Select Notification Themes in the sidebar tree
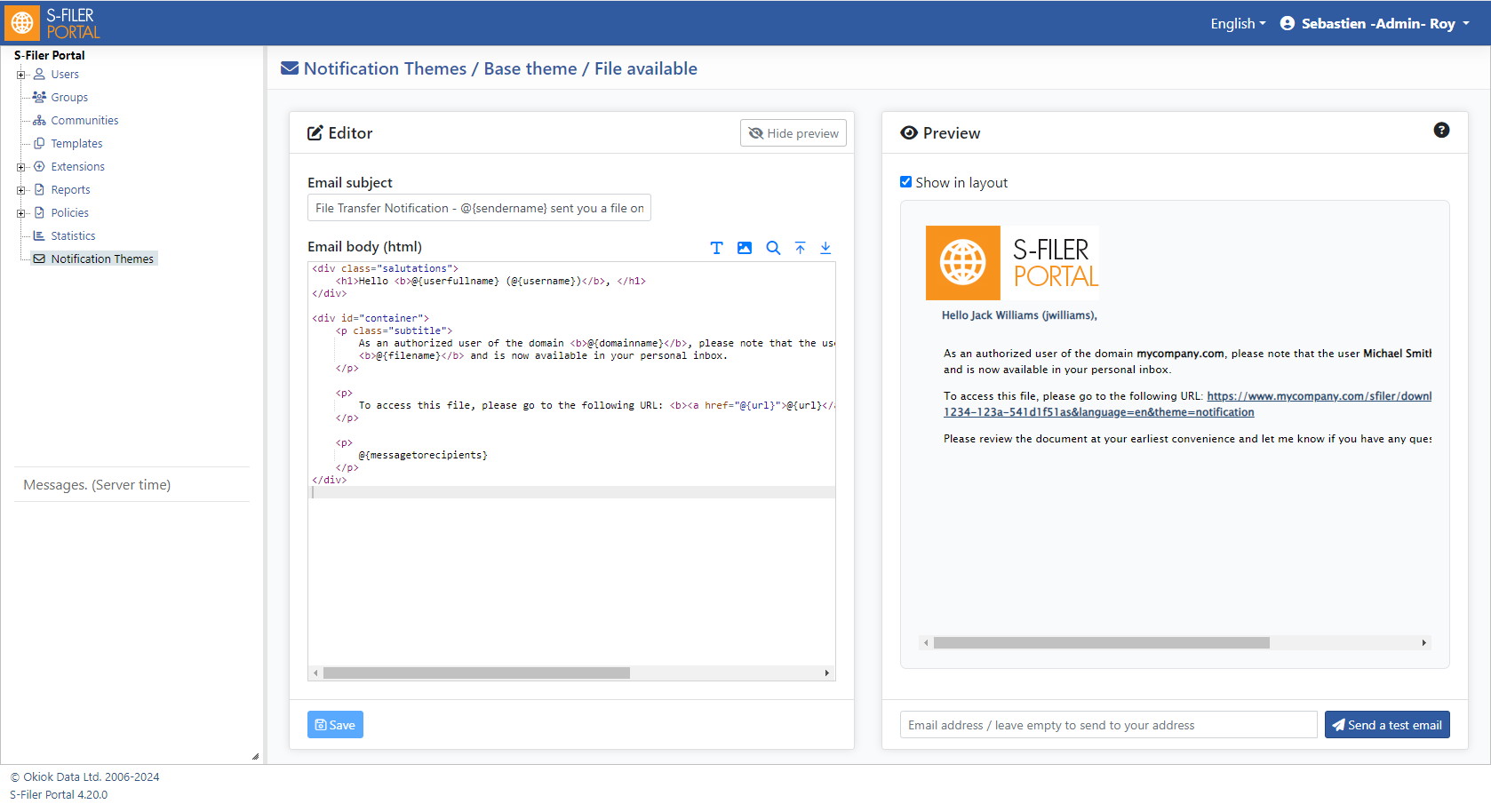1491x812 pixels. [102, 259]
